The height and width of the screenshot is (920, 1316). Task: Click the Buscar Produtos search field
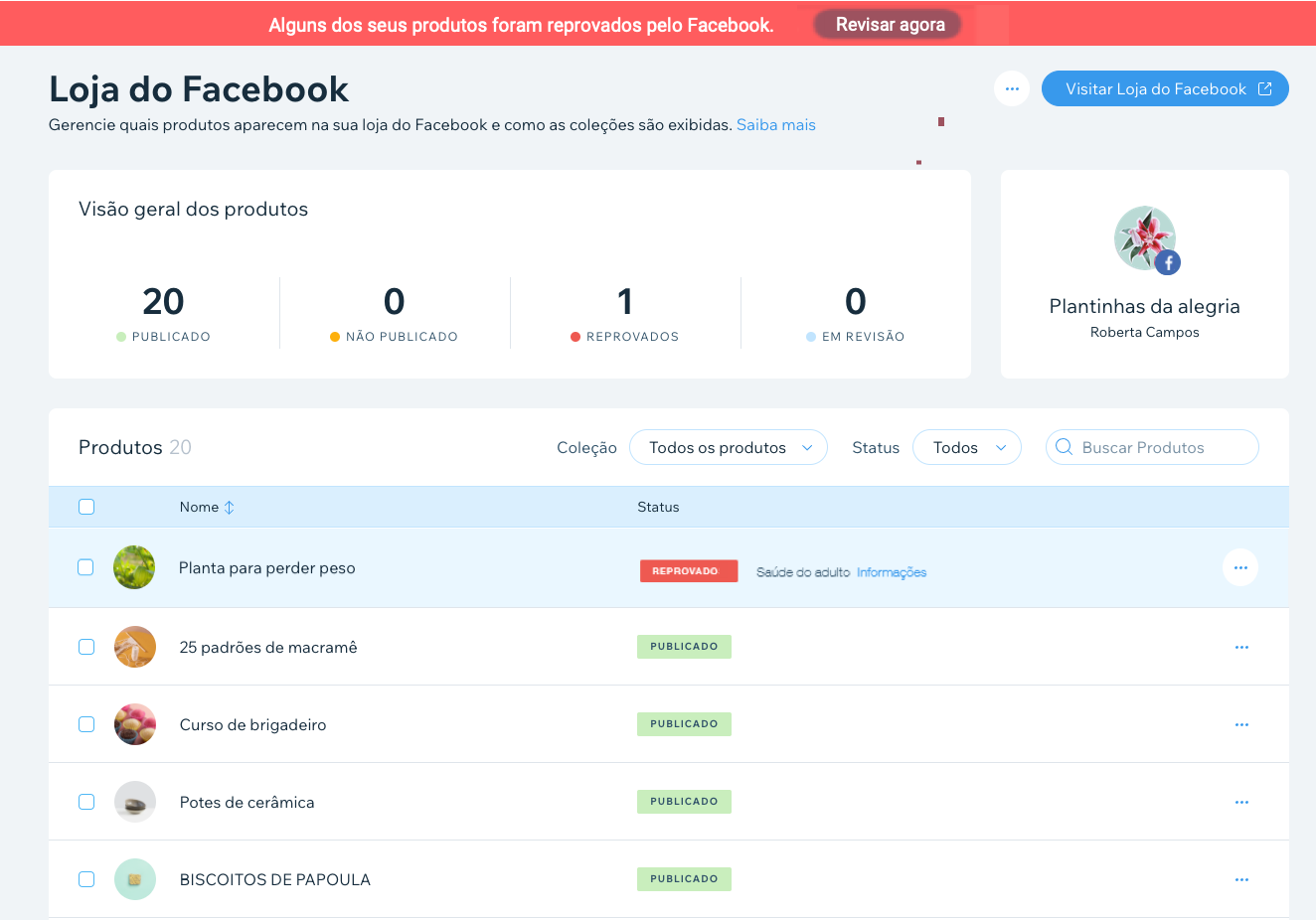tap(1152, 447)
